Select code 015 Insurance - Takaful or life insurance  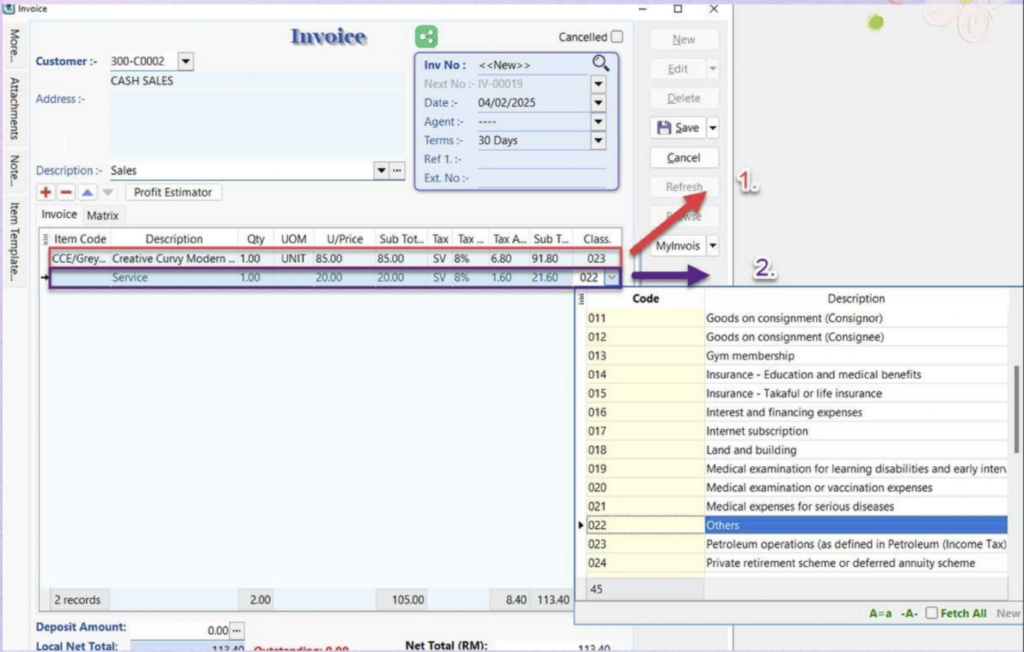797,393
